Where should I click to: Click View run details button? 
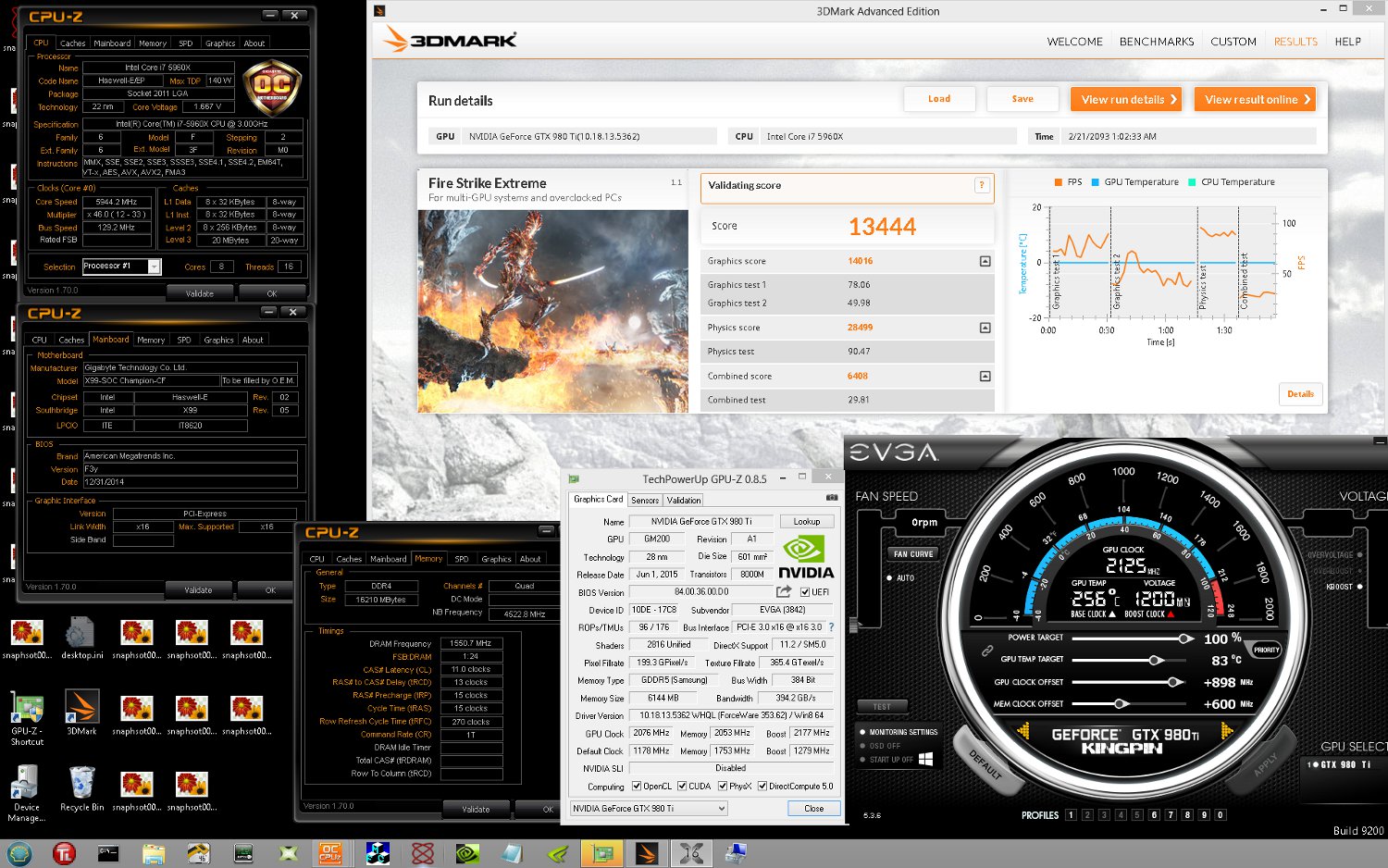(1128, 99)
